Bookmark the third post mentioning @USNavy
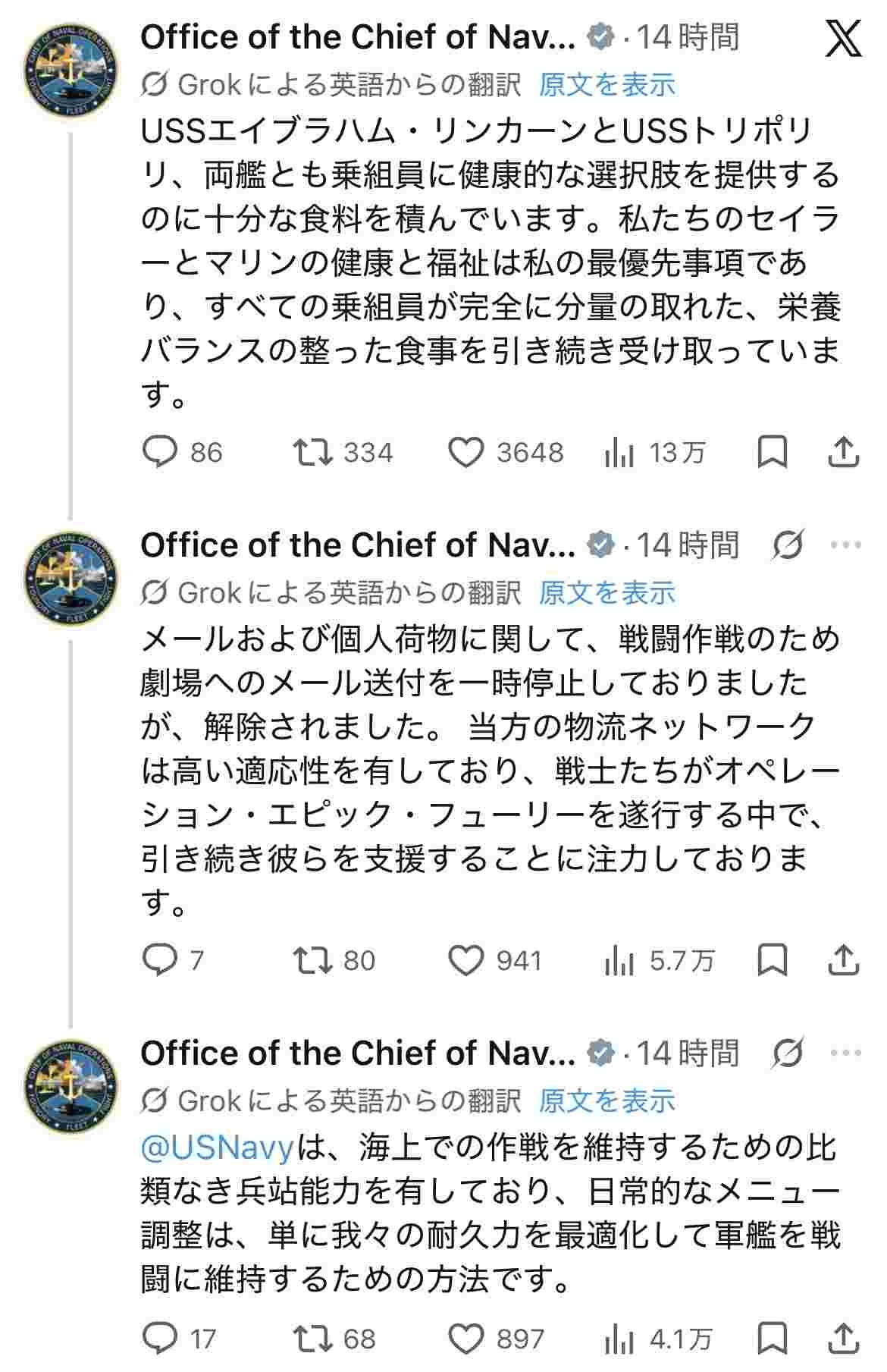Image resolution: width=887 pixels, height=1372 pixels. point(772,1338)
